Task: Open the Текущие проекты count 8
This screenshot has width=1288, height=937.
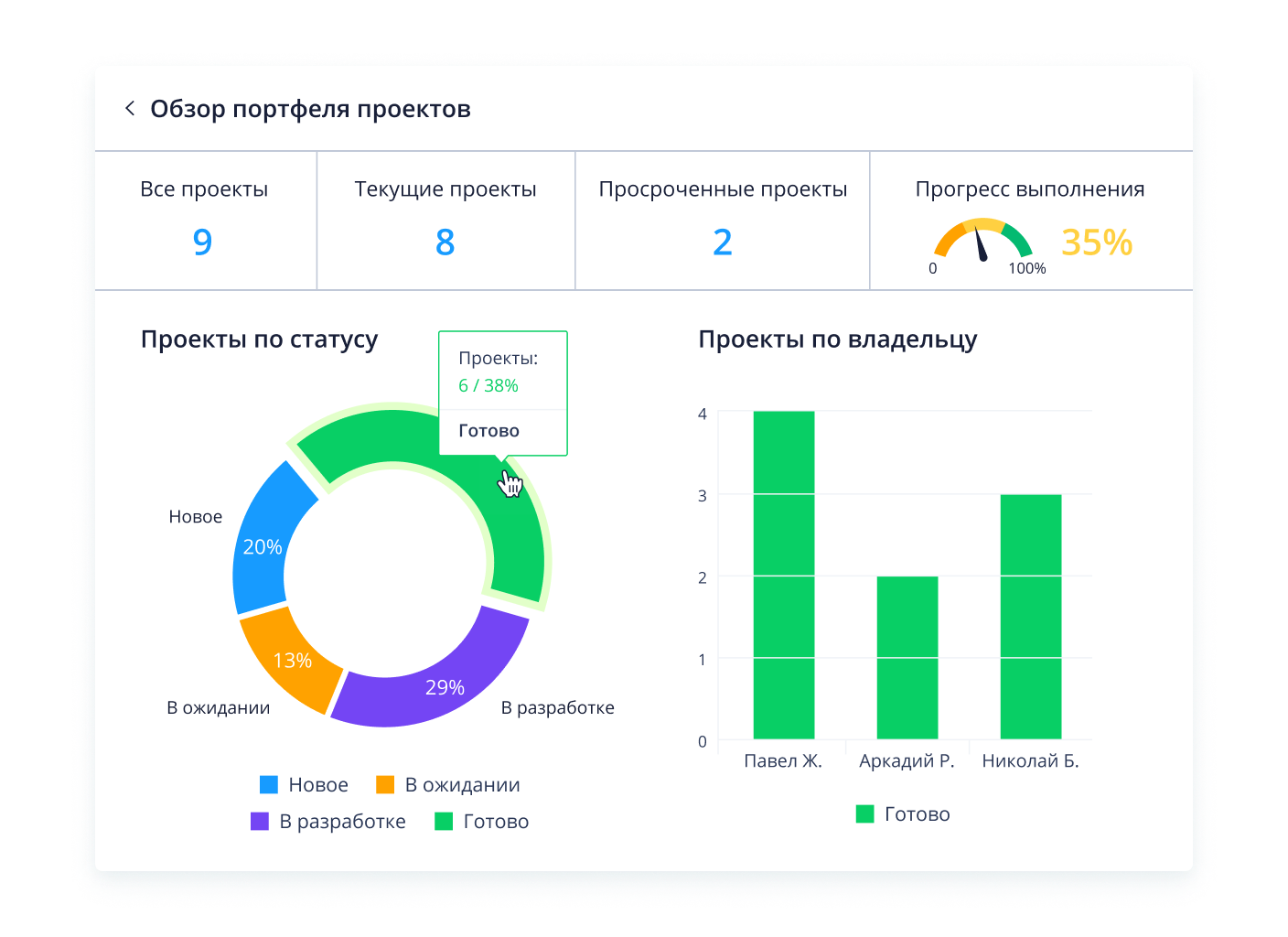Action: (445, 242)
